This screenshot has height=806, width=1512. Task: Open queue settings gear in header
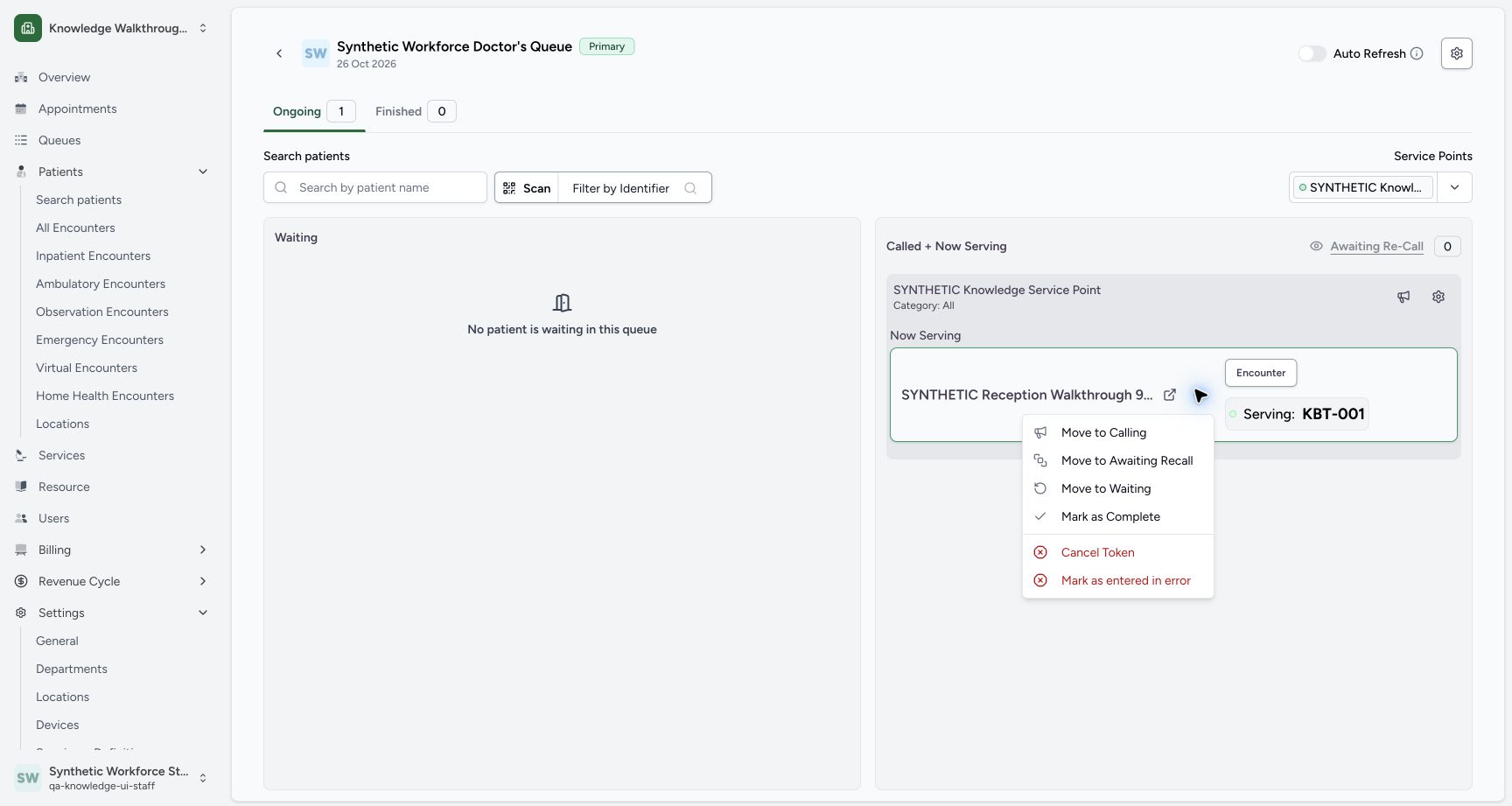pyautogui.click(x=1456, y=53)
